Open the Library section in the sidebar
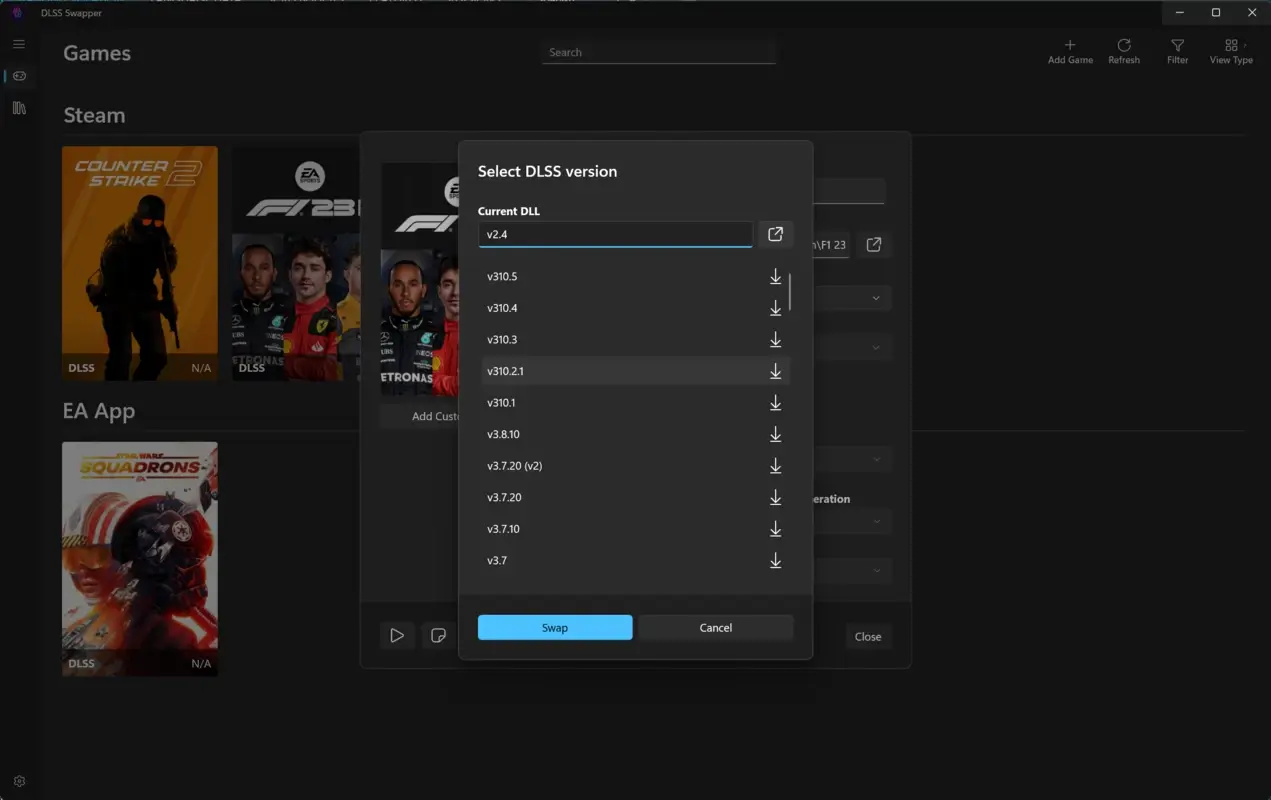The width and height of the screenshot is (1271, 800). pos(18,107)
